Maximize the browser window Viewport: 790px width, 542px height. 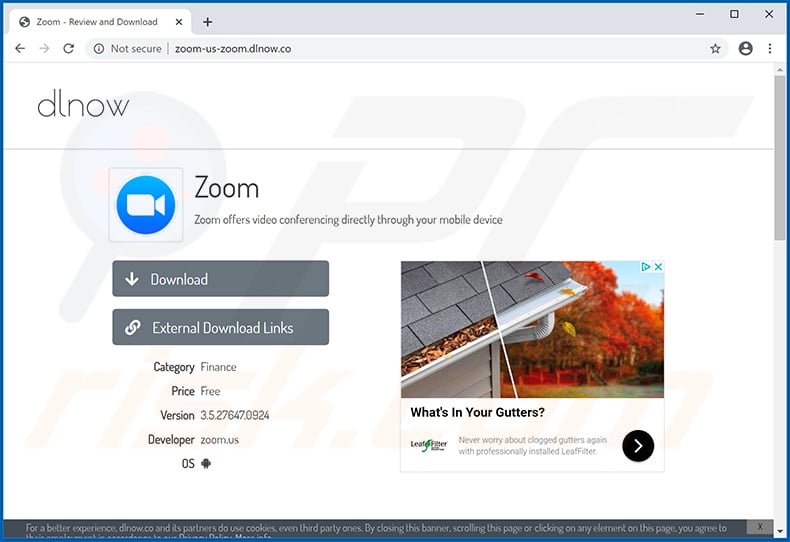click(x=735, y=14)
